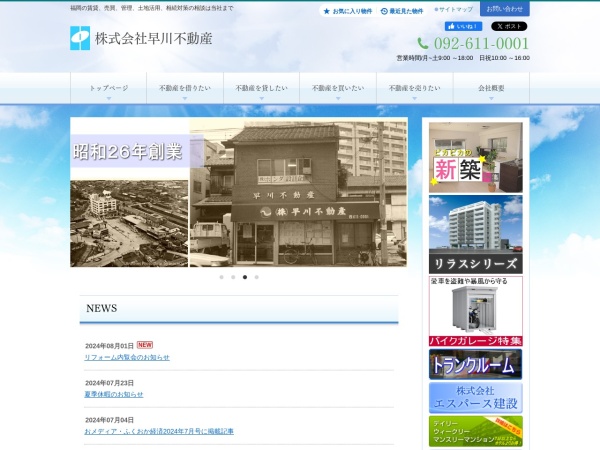Open 夏季休暇のお知らせ news link
This screenshot has width=600, height=450.
point(114,394)
